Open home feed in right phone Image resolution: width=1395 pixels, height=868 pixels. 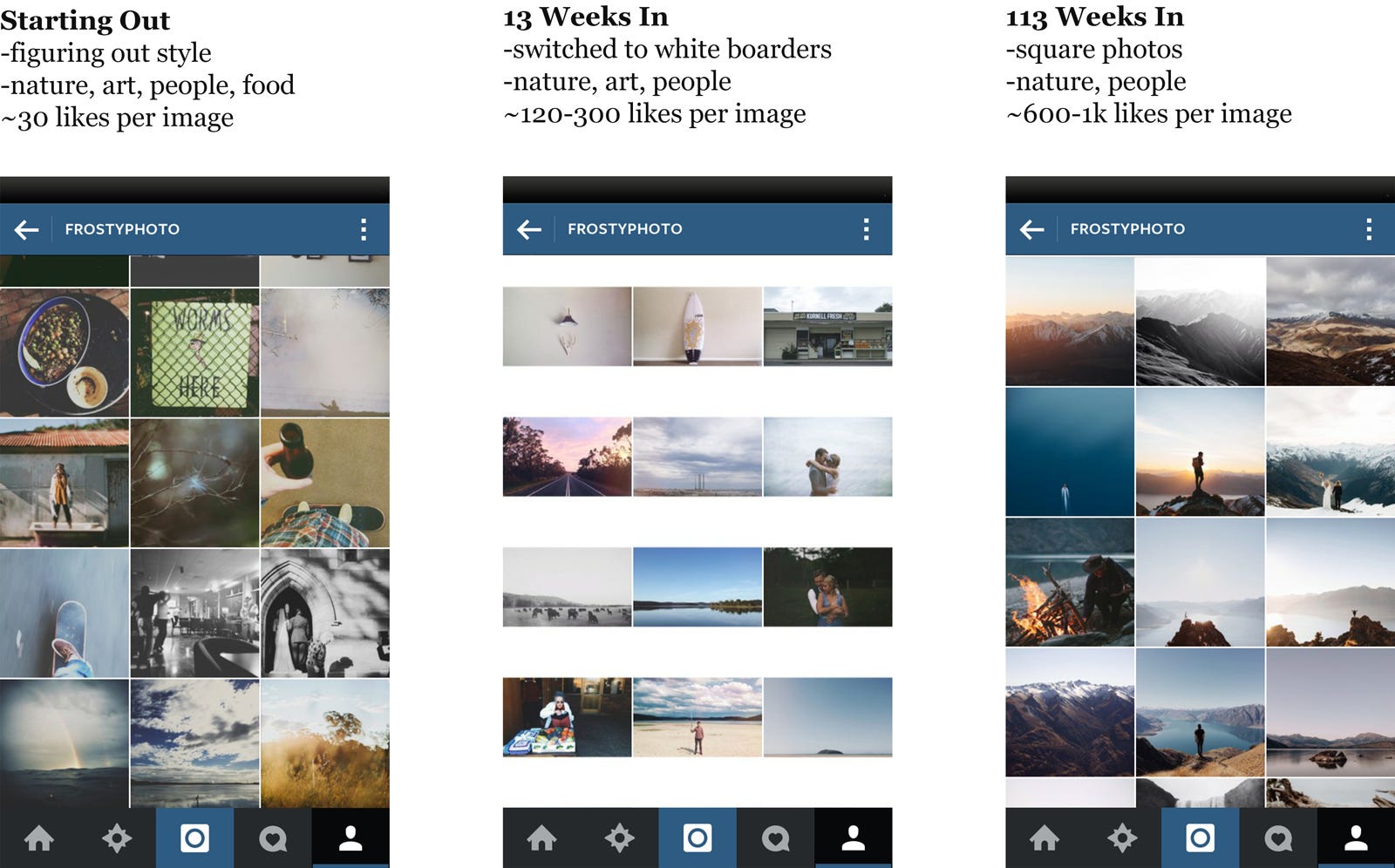[x=1045, y=838]
